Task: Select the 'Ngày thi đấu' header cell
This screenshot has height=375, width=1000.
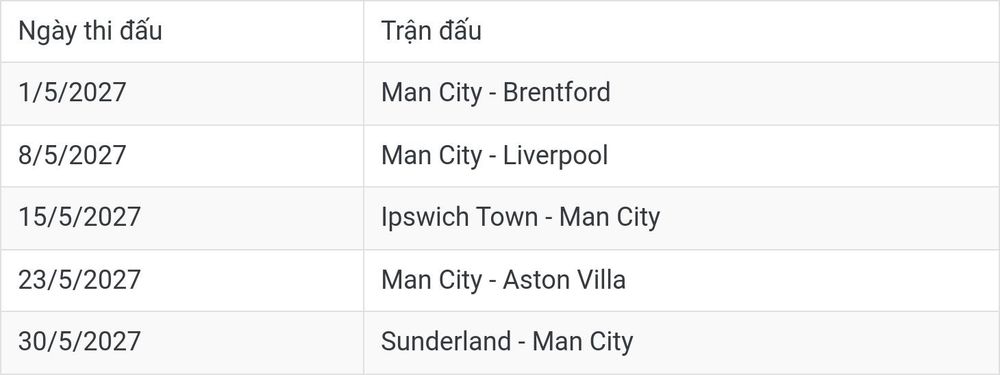Action: point(182,31)
